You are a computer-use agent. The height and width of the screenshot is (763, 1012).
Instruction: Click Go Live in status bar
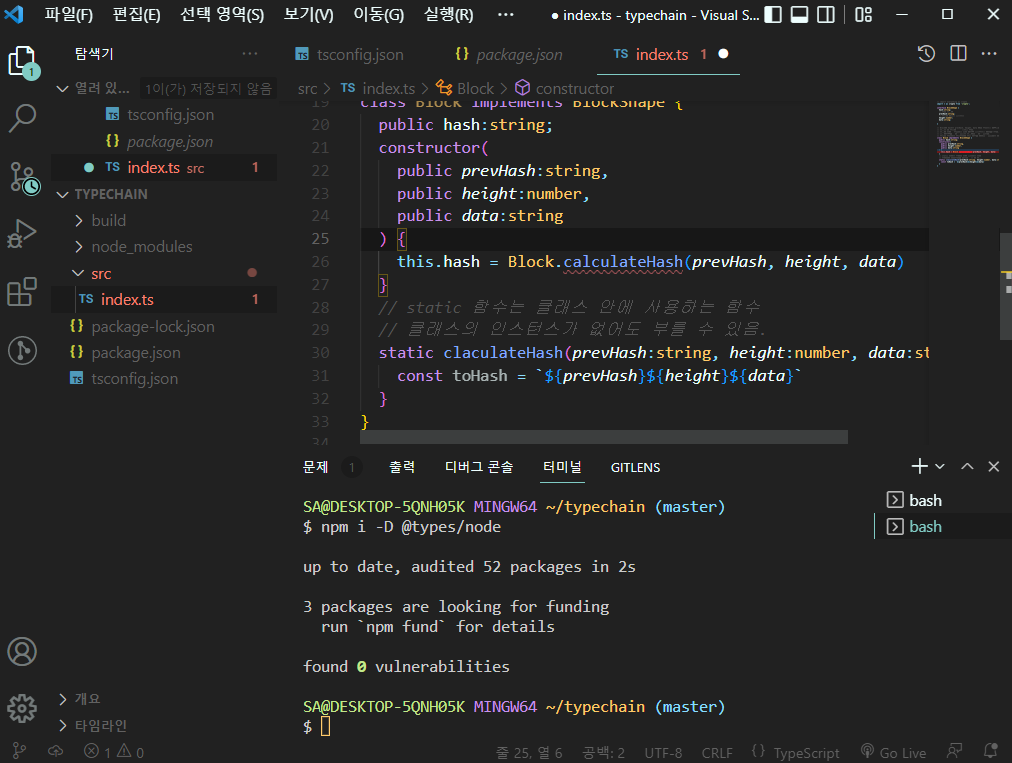[x=894, y=752]
